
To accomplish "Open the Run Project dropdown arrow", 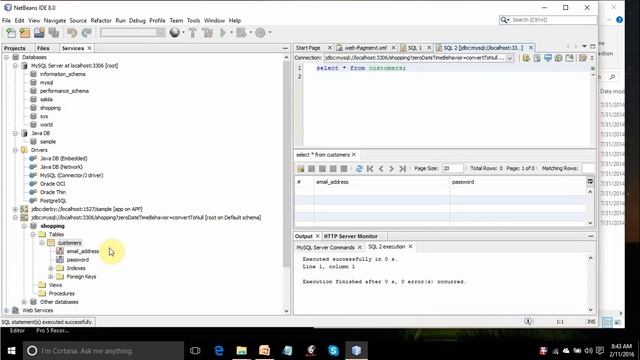I will point(231,33).
